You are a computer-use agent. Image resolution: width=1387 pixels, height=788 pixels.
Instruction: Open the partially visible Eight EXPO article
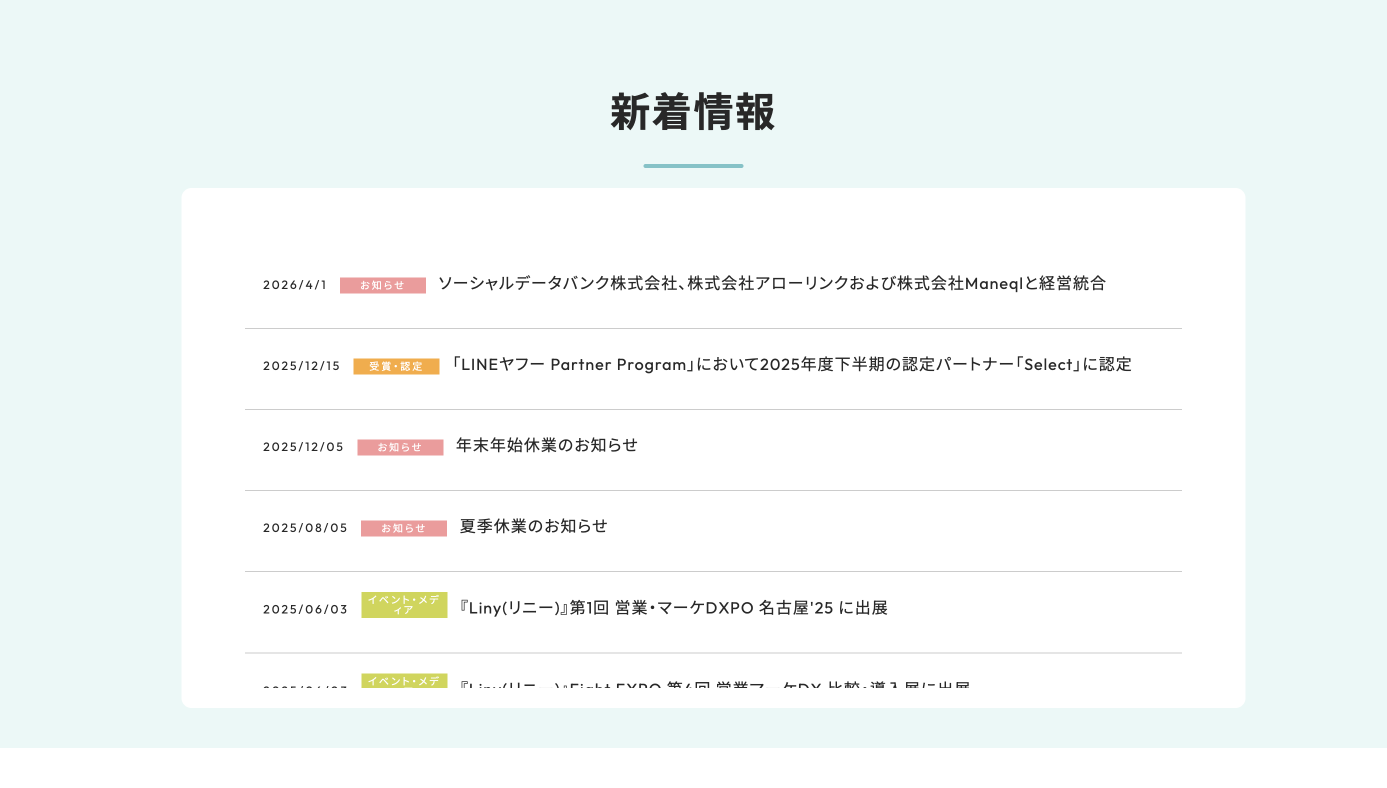click(714, 686)
